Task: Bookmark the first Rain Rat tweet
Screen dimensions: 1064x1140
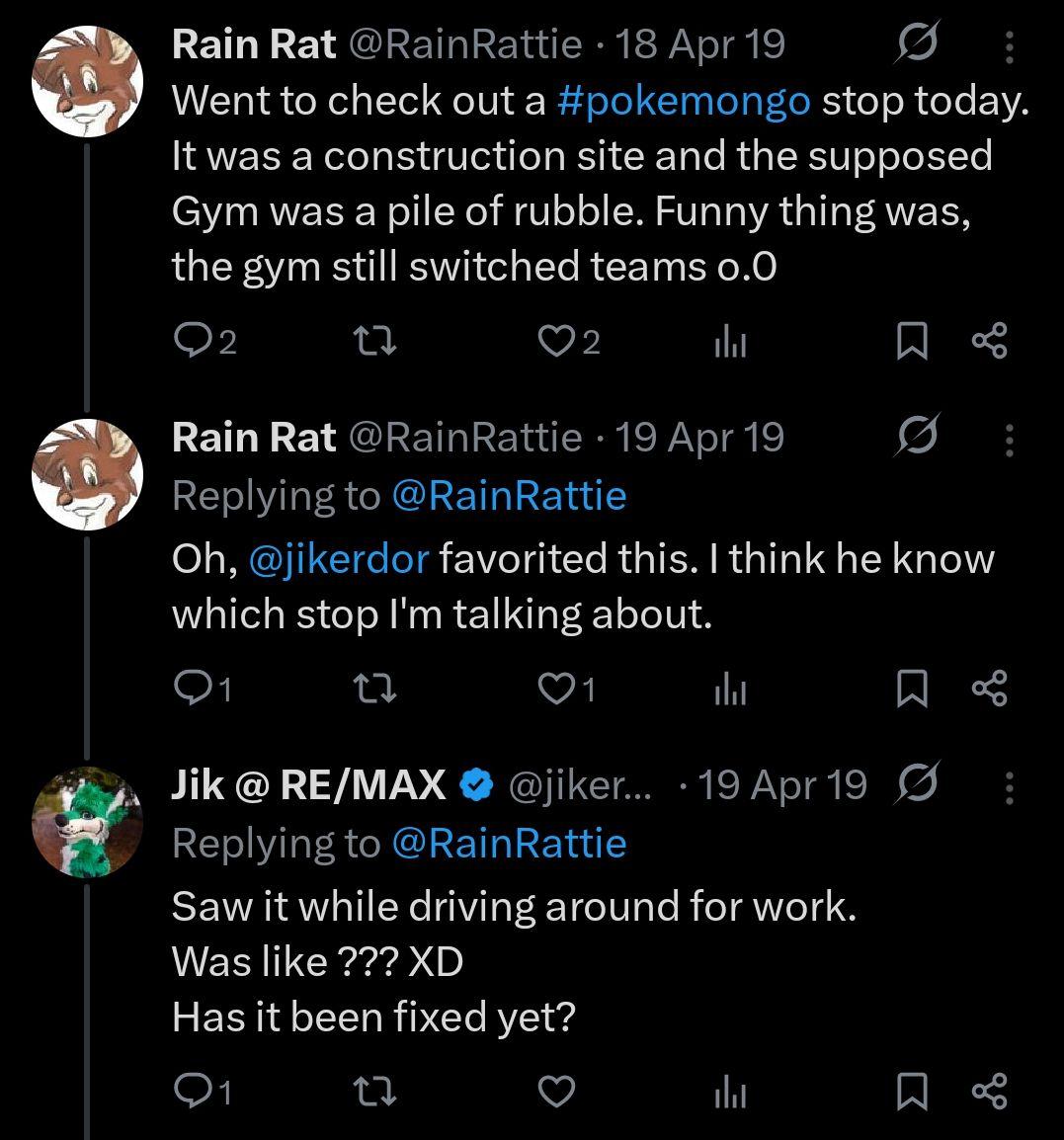Action: point(910,342)
